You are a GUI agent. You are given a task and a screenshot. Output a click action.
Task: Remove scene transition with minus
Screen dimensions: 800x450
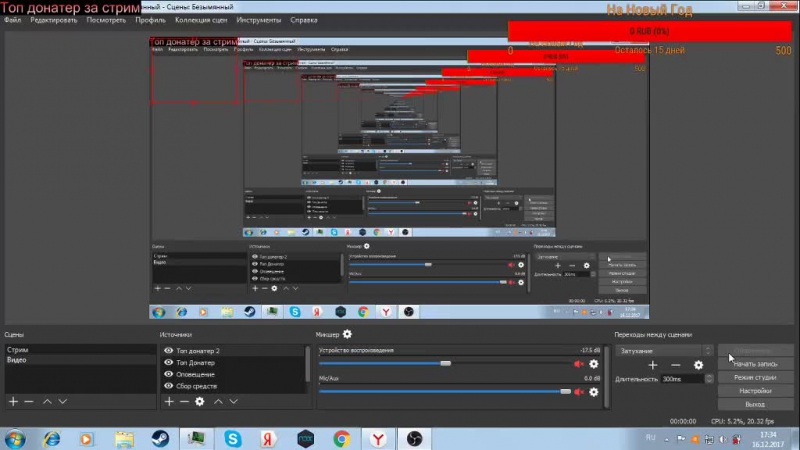tap(676, 365)
